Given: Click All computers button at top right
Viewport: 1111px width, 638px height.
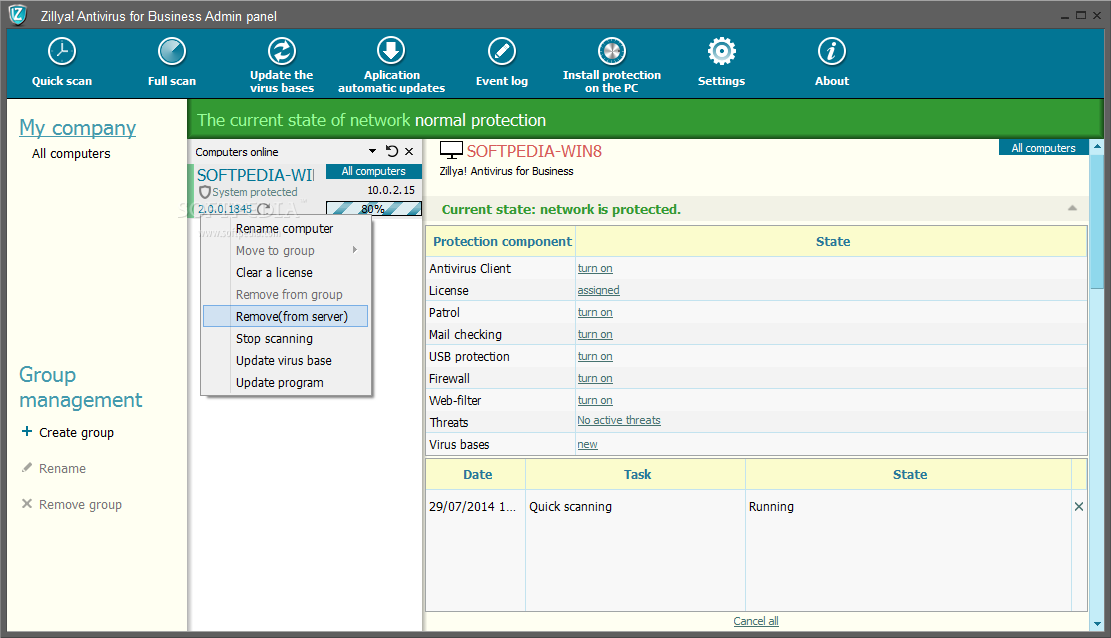Looking at the screenshot, I should (x=1043, y=147).
